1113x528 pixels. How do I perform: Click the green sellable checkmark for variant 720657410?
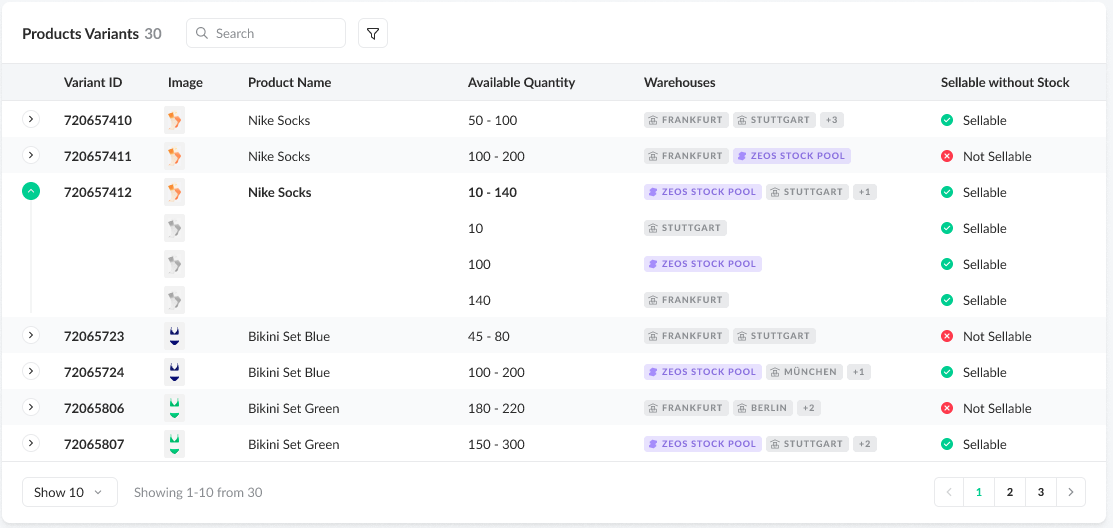(946, 120)
